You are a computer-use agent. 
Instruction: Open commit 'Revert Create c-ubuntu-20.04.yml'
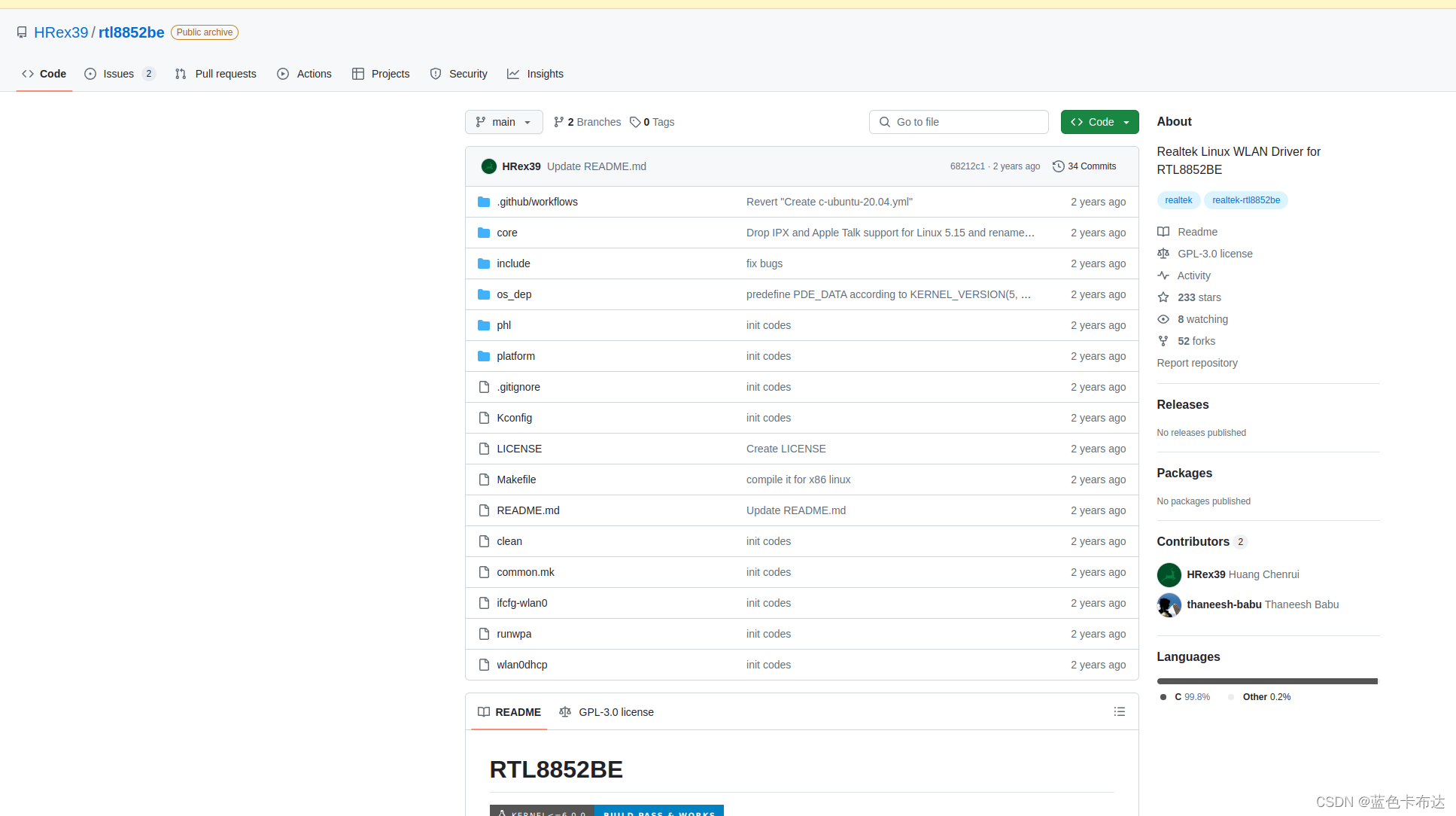[x=829, y=202]
